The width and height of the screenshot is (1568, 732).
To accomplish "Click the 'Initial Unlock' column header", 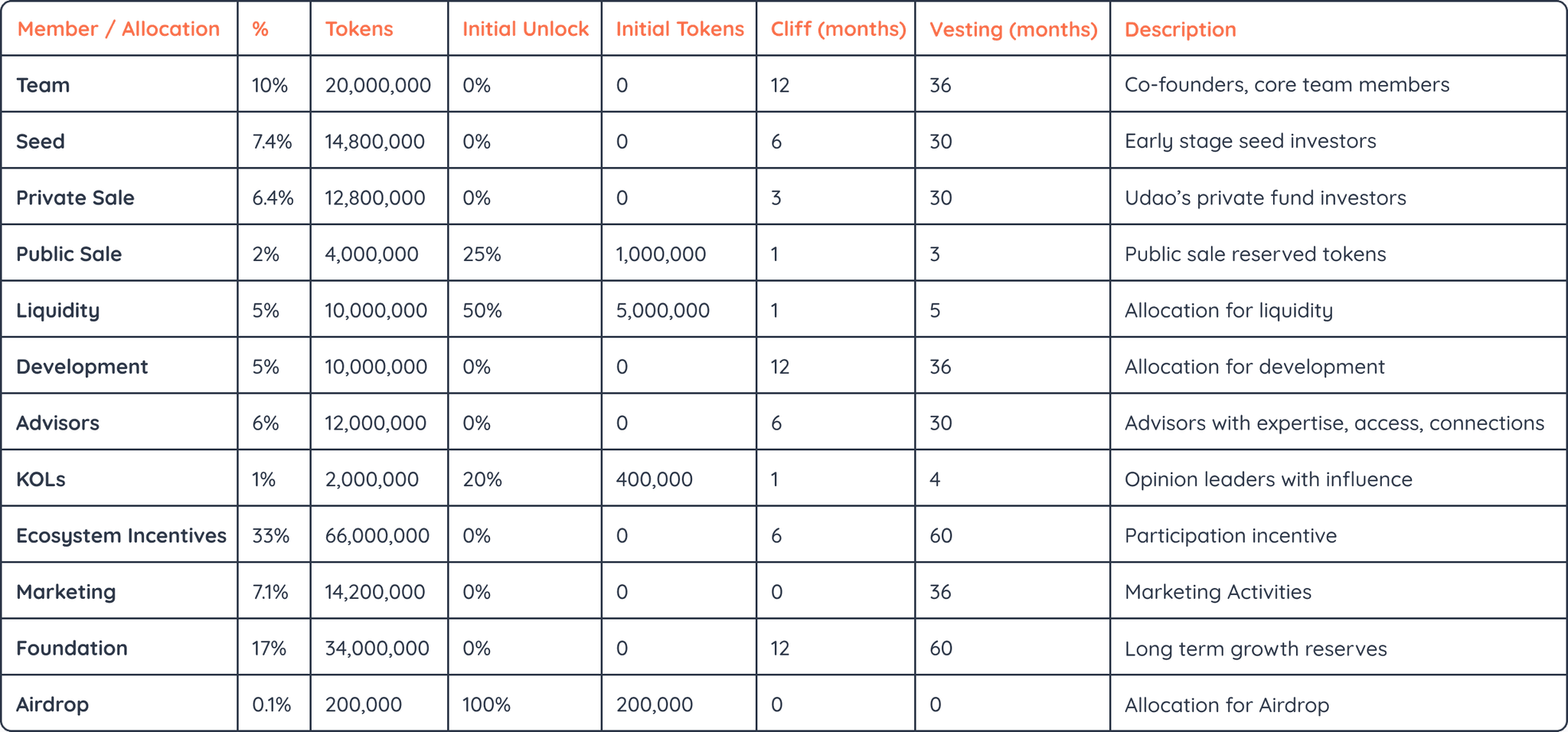I will click(x=525, y=29).
